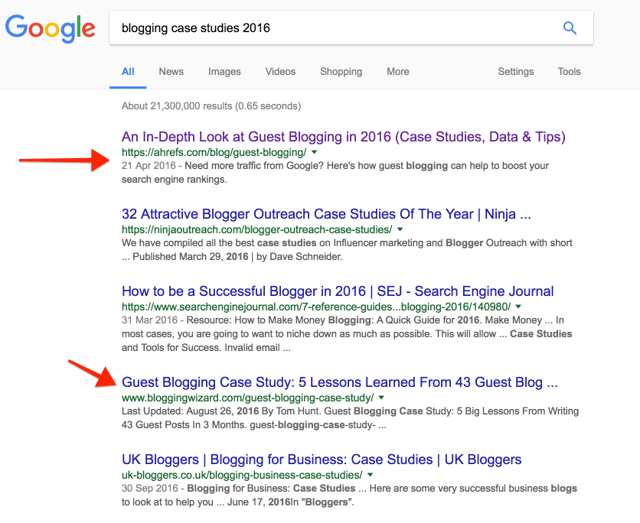The height and width of the screenshot is (523, 640).
Task: Switch to the Images tab
Action: (224, 71)
